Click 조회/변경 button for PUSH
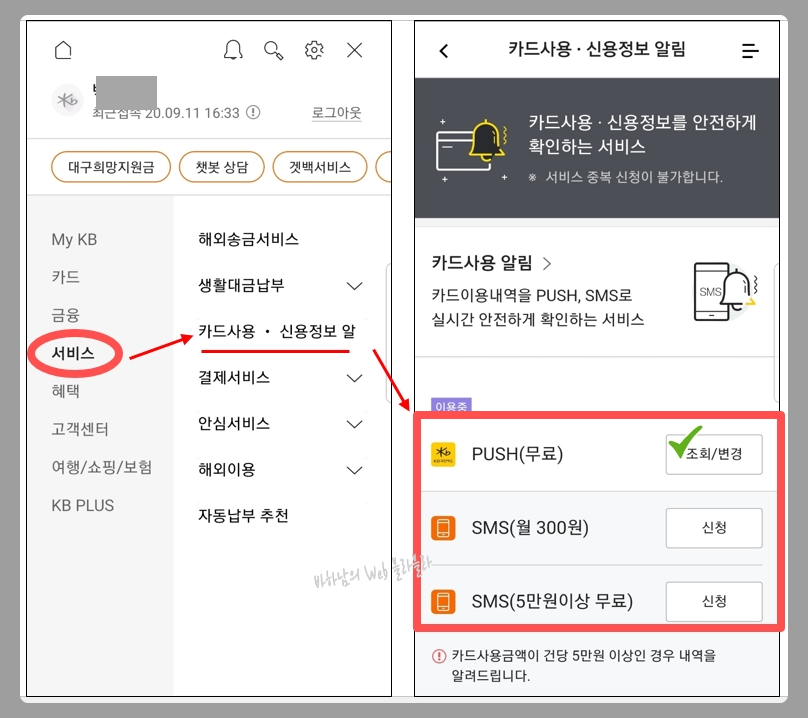808x718 pixels. (x=714, y=454)
